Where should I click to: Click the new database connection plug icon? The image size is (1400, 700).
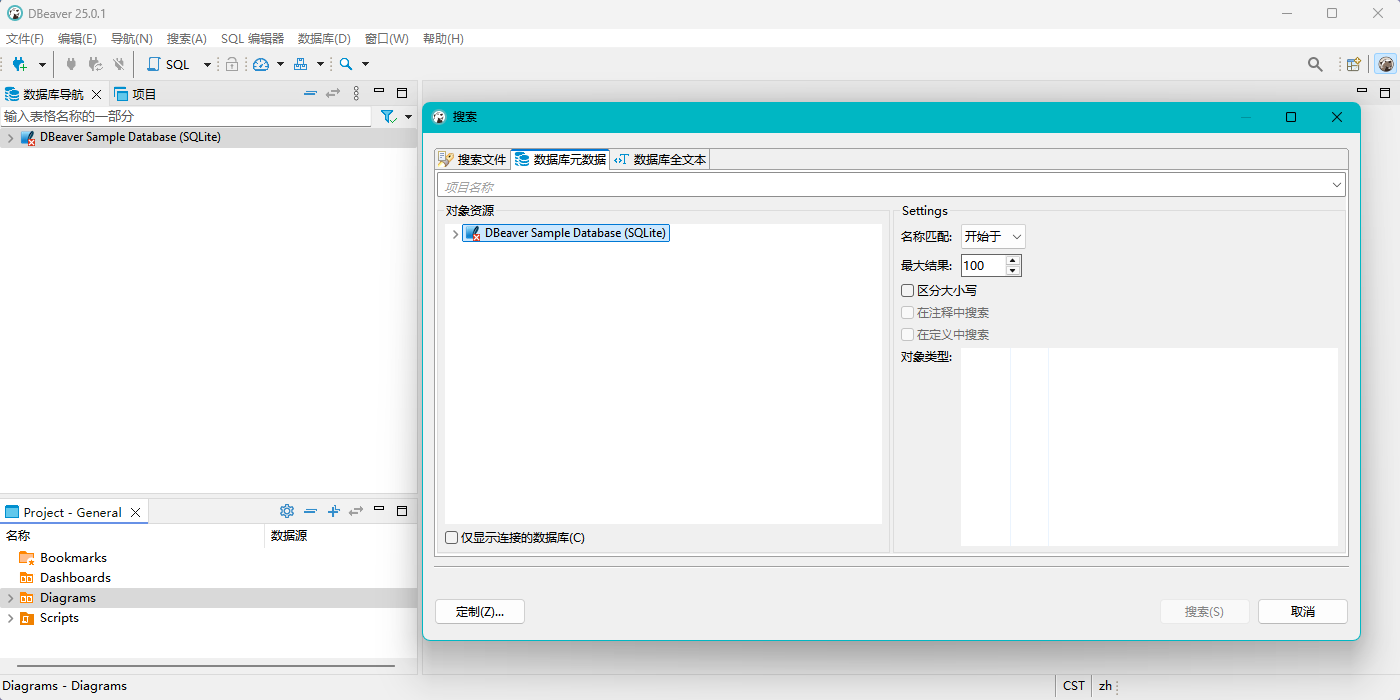19,64
